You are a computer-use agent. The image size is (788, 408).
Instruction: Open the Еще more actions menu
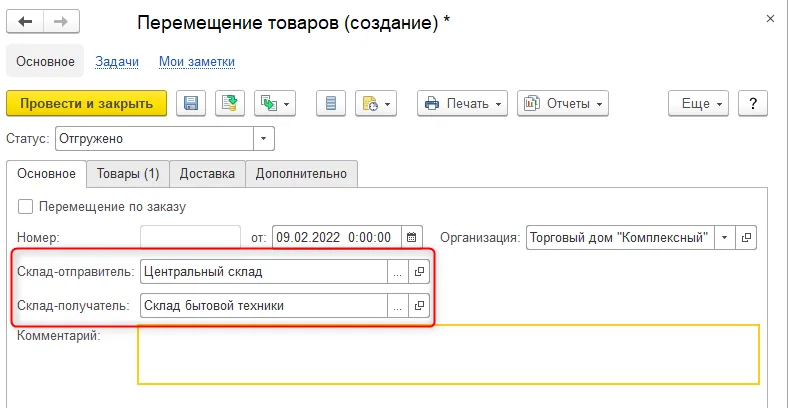pyautogui.click(x=698, y=104)
